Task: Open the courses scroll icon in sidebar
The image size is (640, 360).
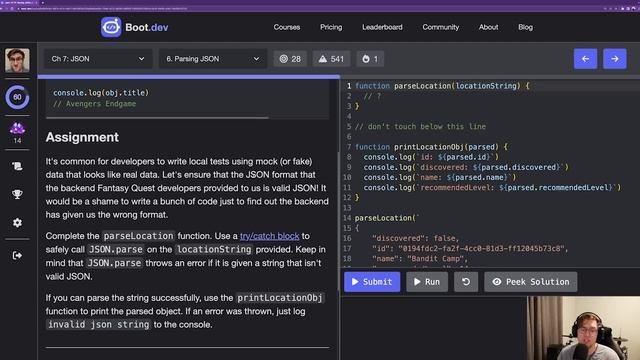Action: point(17,166)
